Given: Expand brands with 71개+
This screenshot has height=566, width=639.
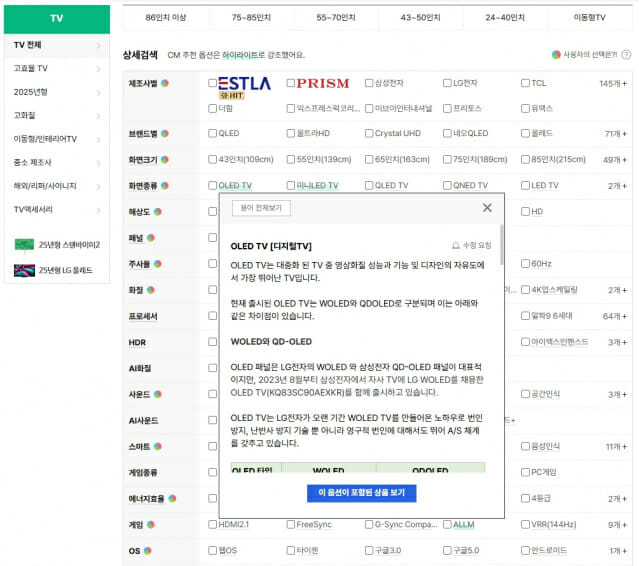Looking at the screenshot, I should [x=616, y=134].
